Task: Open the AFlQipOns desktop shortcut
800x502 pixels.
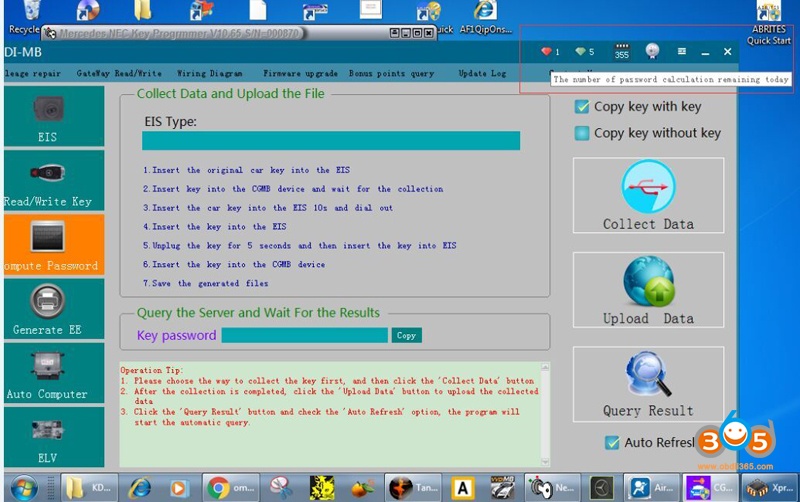Action: click(485, 17)
